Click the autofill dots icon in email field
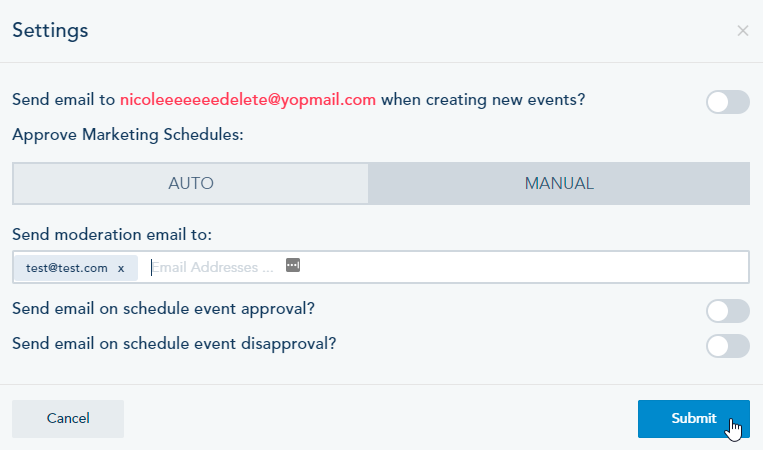The width and height of the screenshot is (763, 450). point(293,265)
